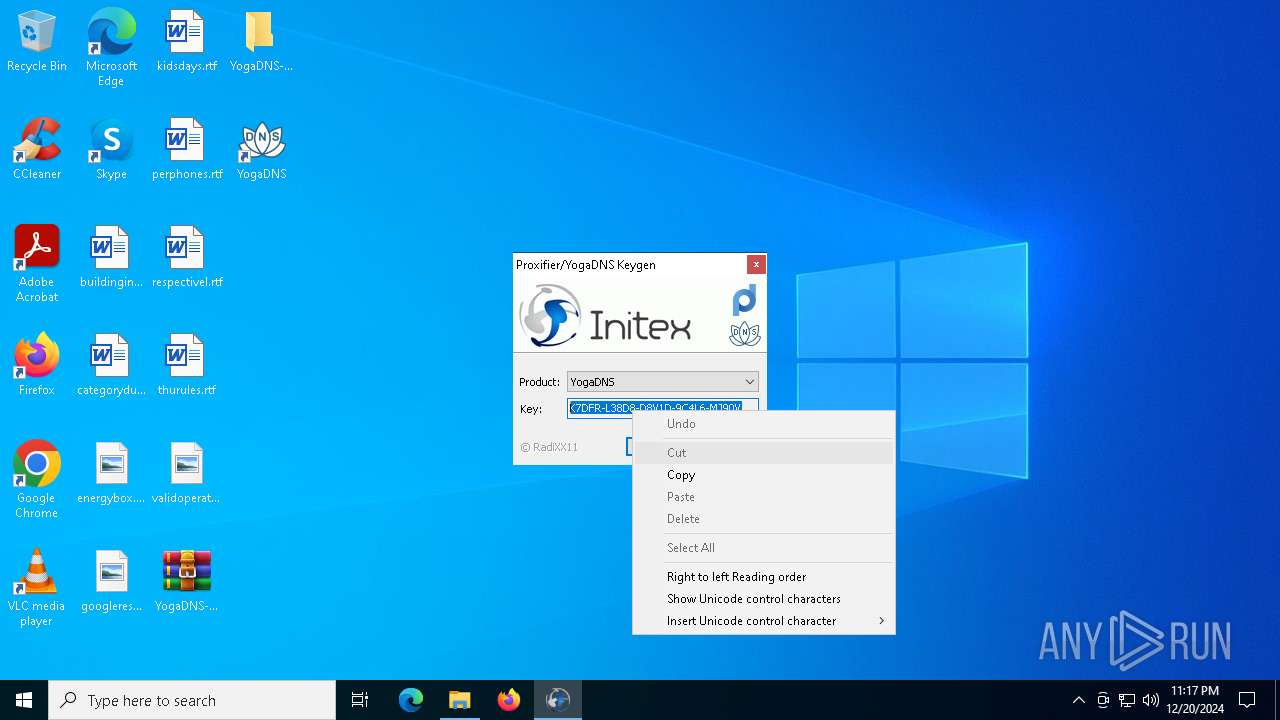Close the Proxifier/YogaDNS Keygen window
The width and height of the screenshot is (1280, 720).
(756, 264)
